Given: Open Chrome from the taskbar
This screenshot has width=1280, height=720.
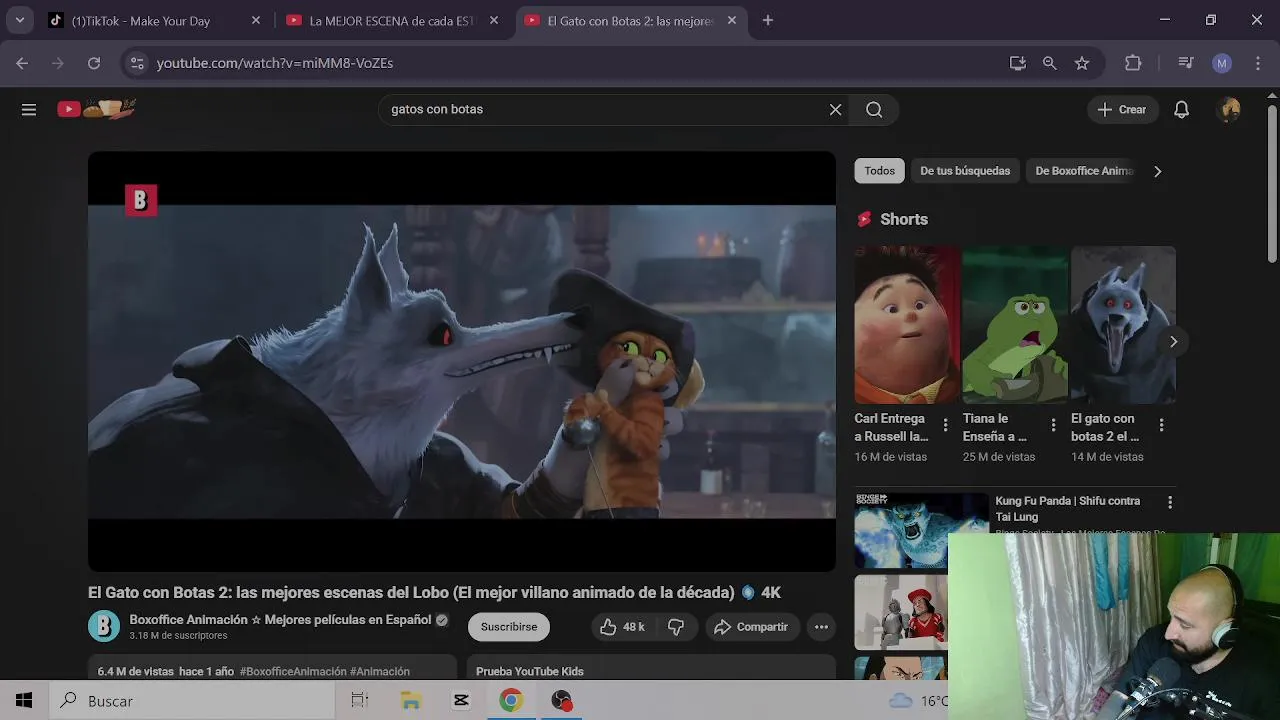Looking at the screenshot, I should [x=511, y=701].
